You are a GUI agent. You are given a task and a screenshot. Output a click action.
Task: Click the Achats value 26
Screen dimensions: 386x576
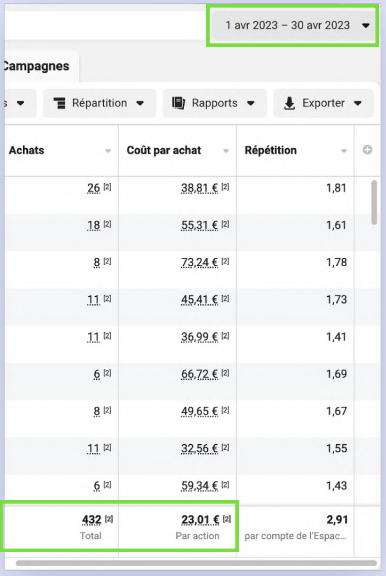point(94,188)
